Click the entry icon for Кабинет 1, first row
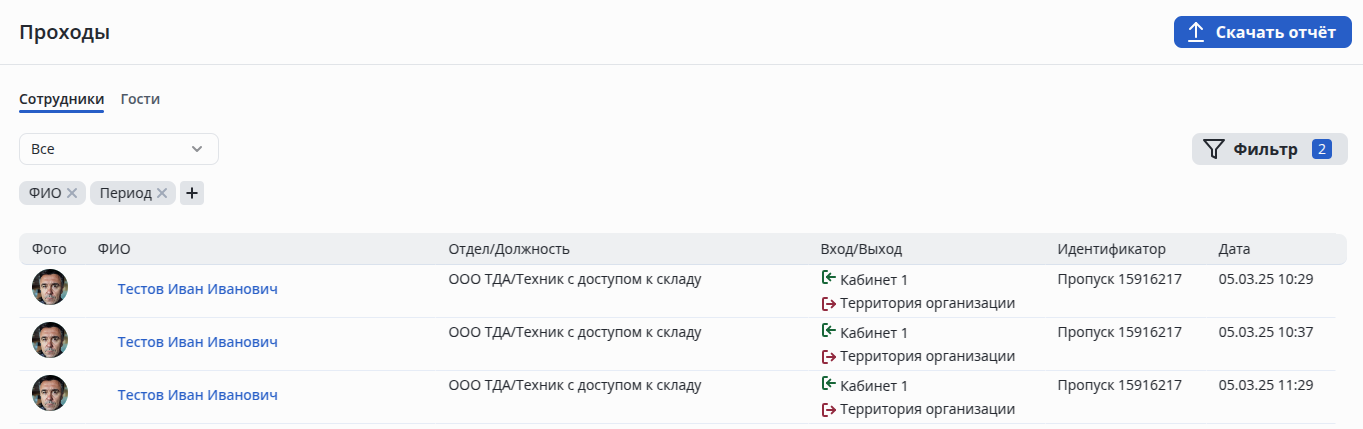 click(828, 278)
